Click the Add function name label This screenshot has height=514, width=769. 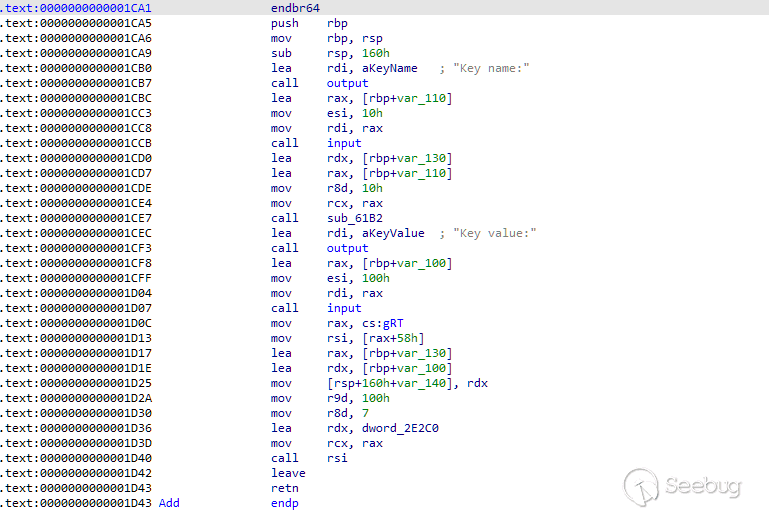click(169, 503)
